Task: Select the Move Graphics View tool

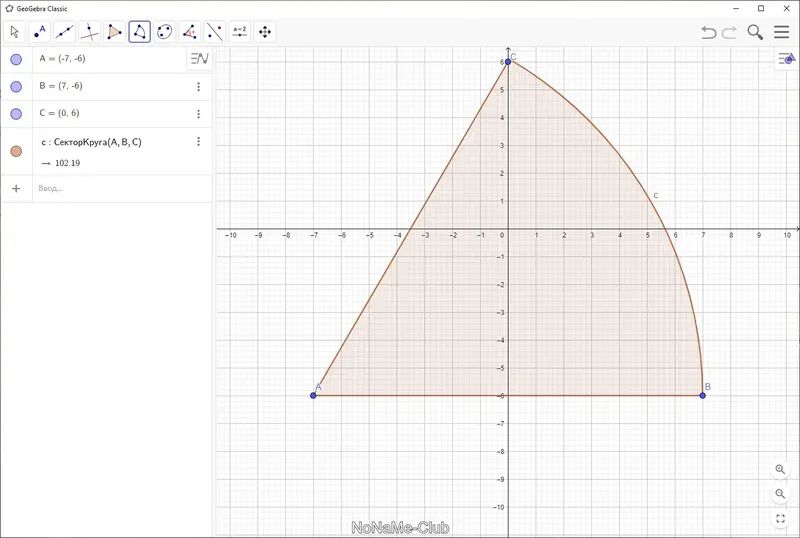Action: (x=264, y=32)
